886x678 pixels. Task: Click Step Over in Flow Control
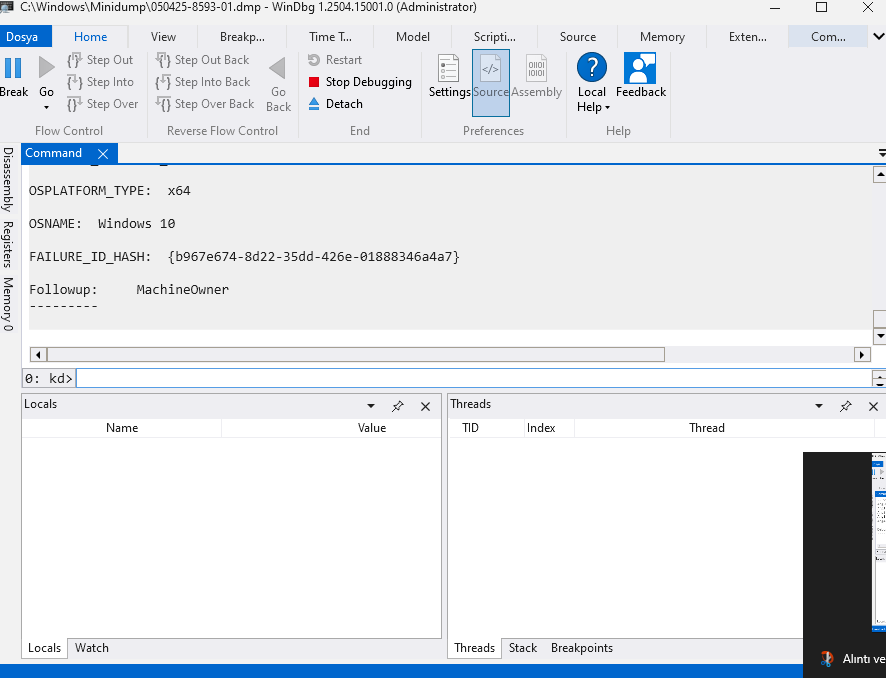[x=102, y=104]
